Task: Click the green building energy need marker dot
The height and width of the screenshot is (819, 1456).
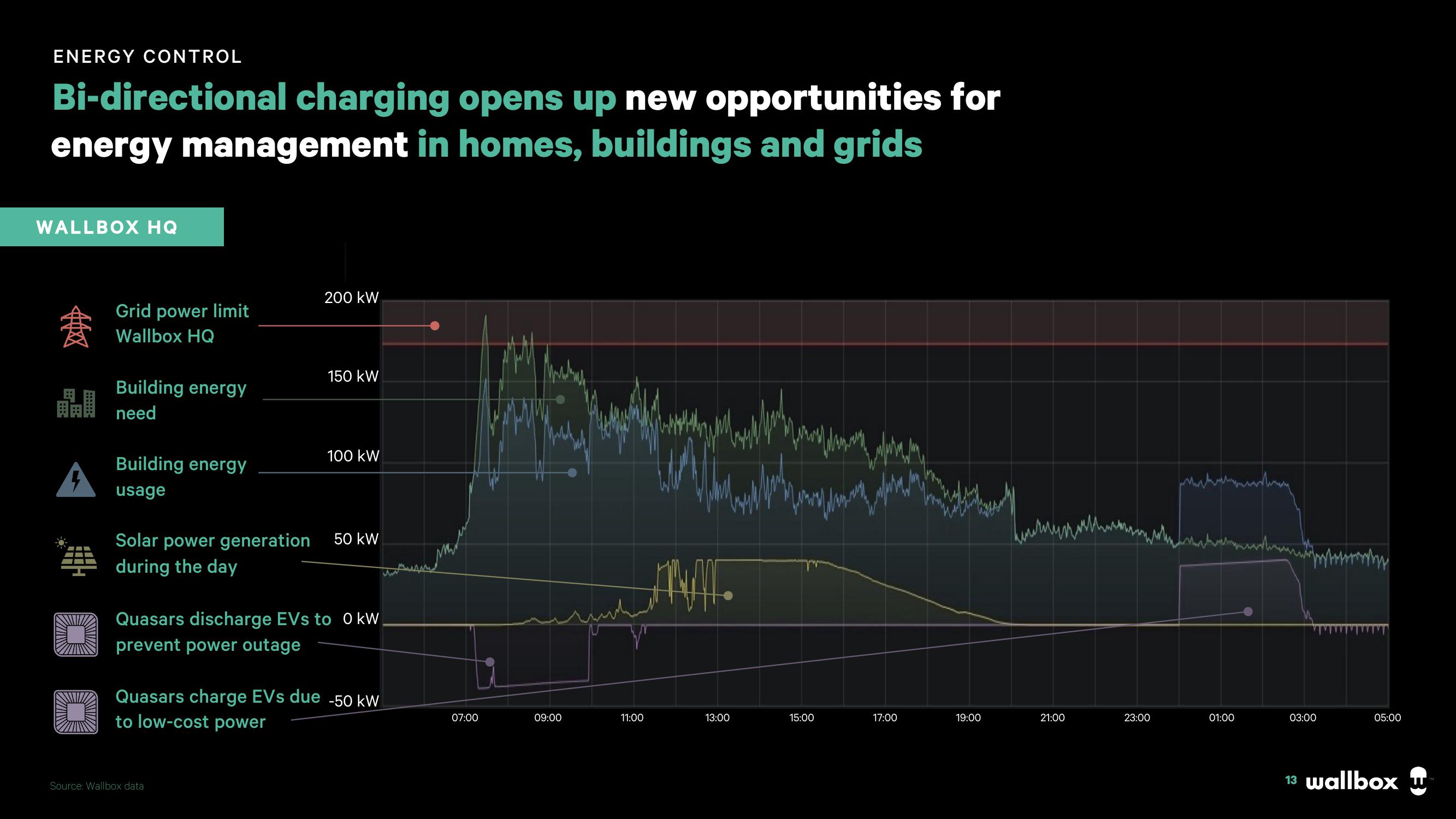Action: click(x=560, y=400)
